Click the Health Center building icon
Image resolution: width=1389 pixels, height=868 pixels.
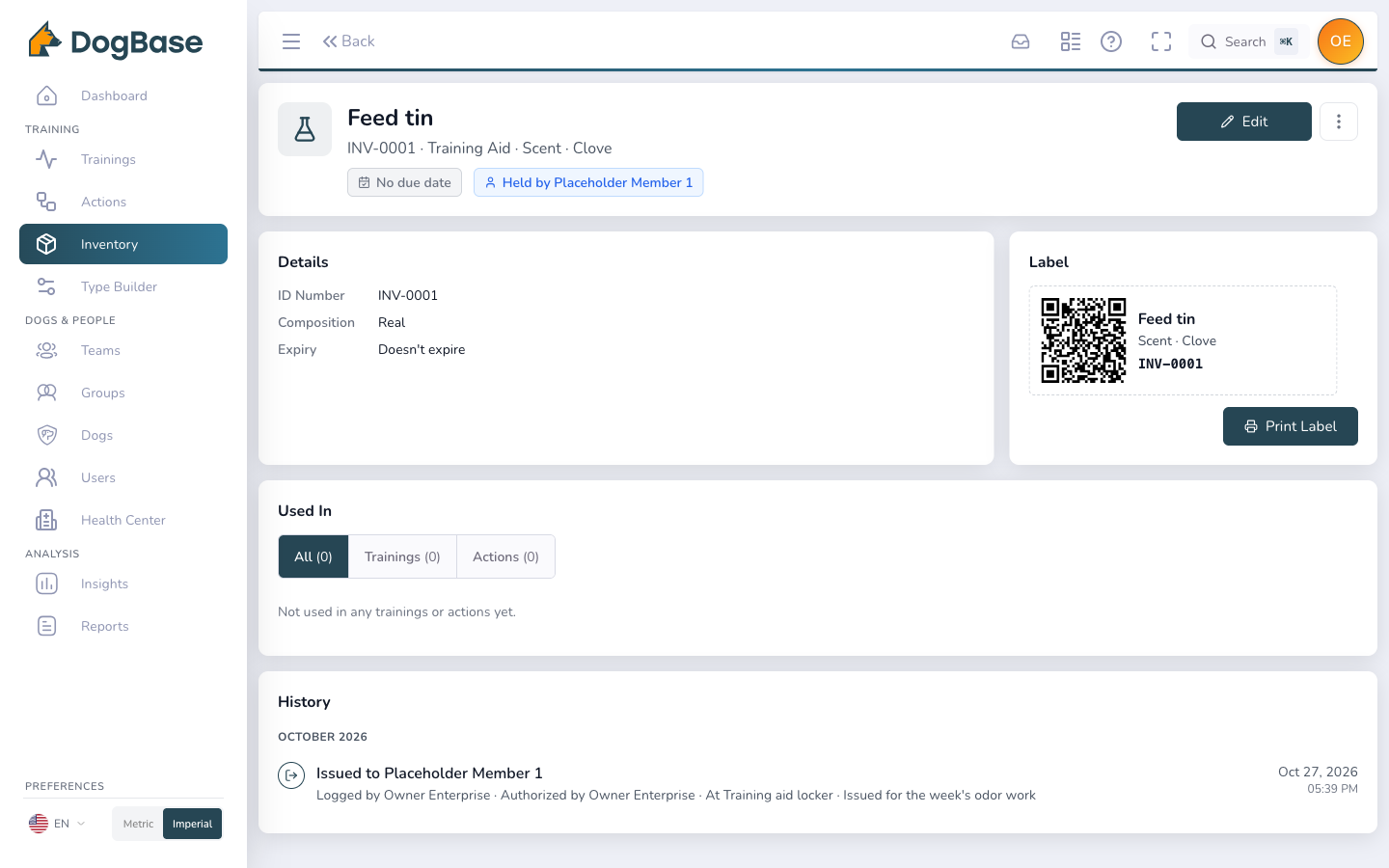click(46, 520)
